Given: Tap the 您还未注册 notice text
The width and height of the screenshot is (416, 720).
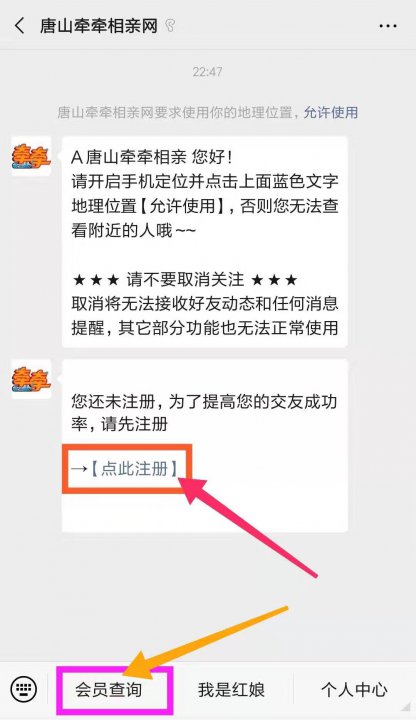Looking at the screenshot, I should click(204, 413).
